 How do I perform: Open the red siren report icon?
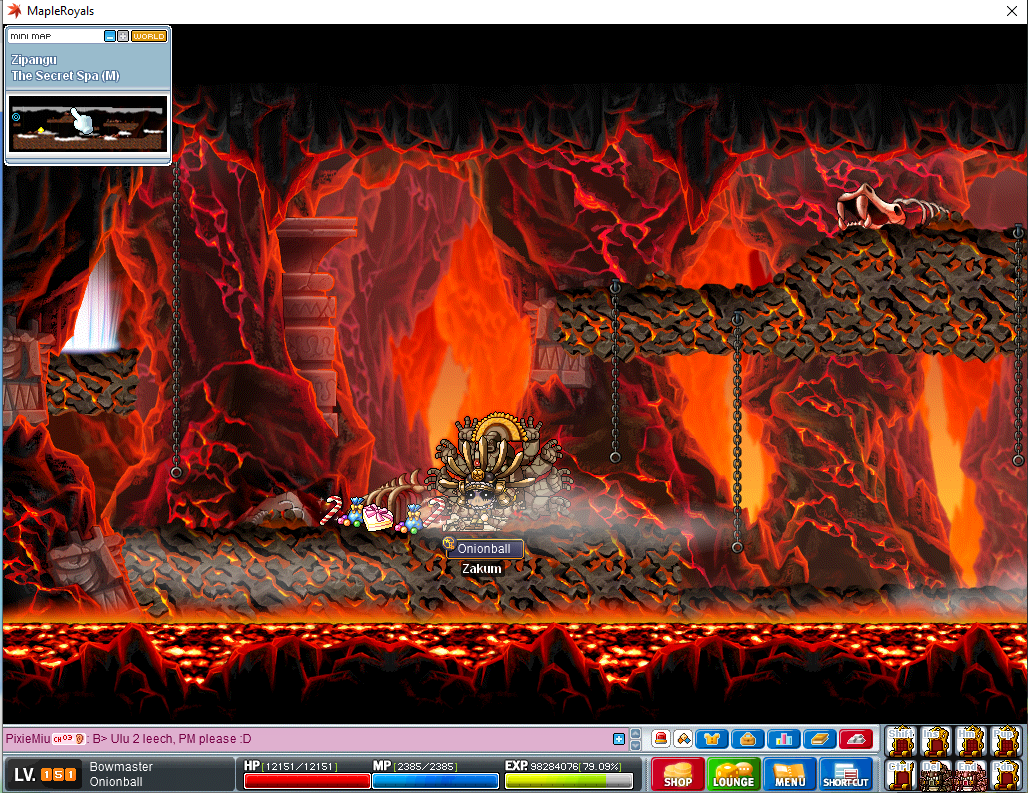point(661,739)
